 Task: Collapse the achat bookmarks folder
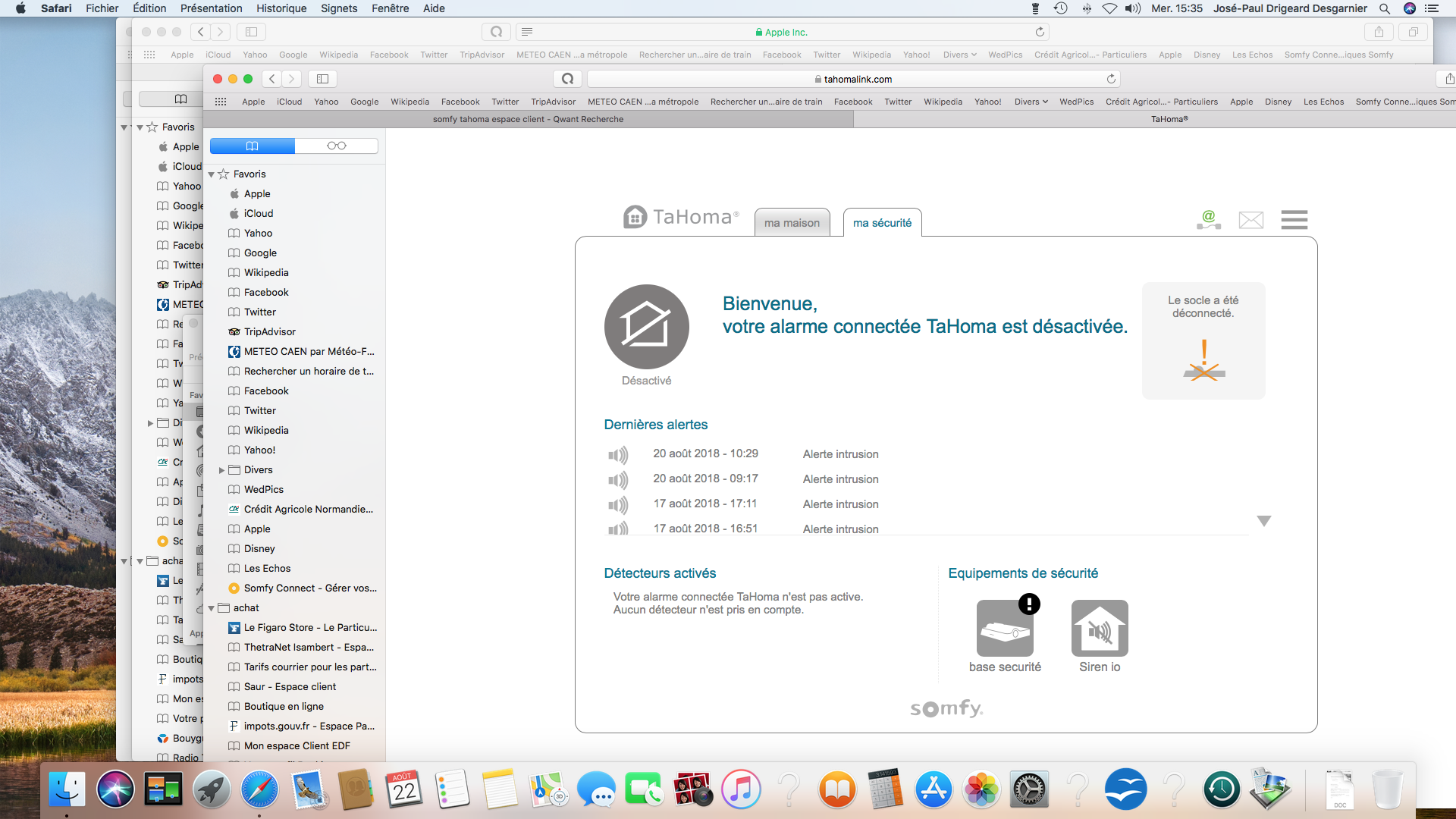click(212, 608)
